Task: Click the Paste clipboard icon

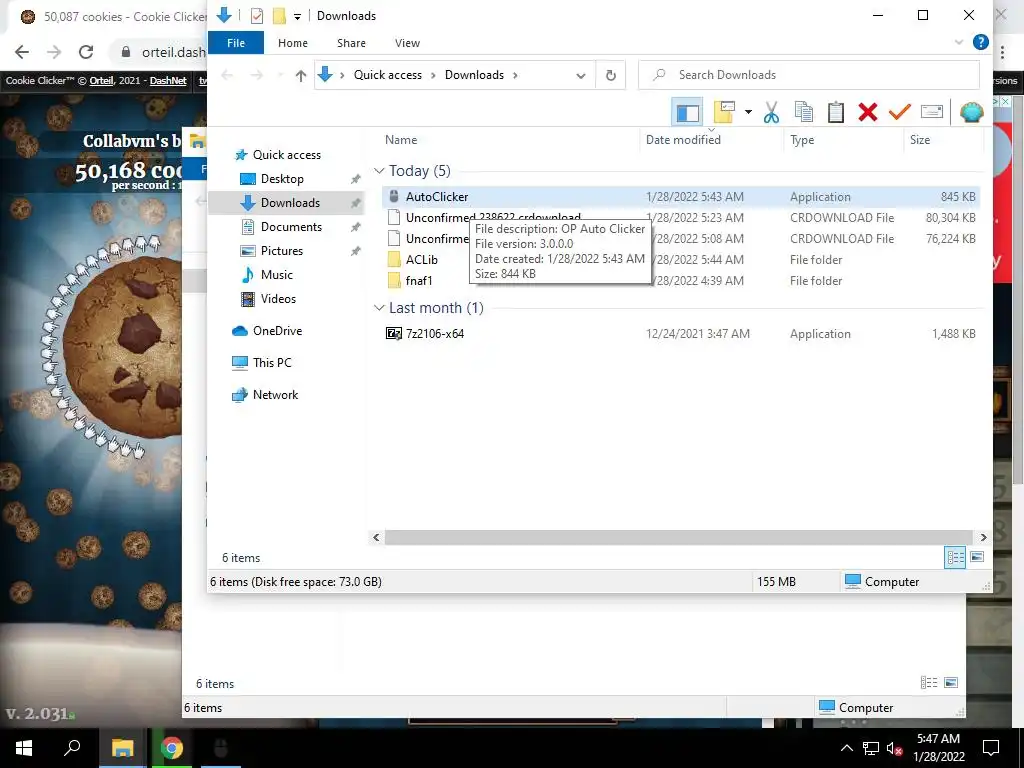Action: point(836,112)
